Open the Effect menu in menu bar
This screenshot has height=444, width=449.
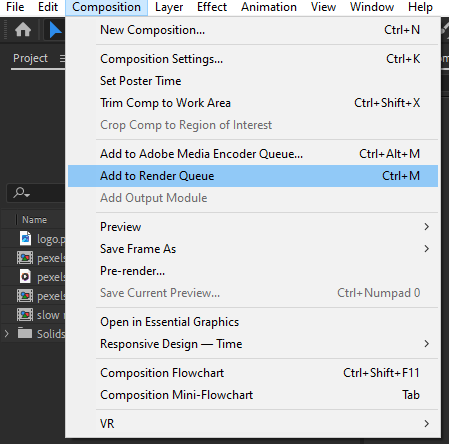click(212, 7)
